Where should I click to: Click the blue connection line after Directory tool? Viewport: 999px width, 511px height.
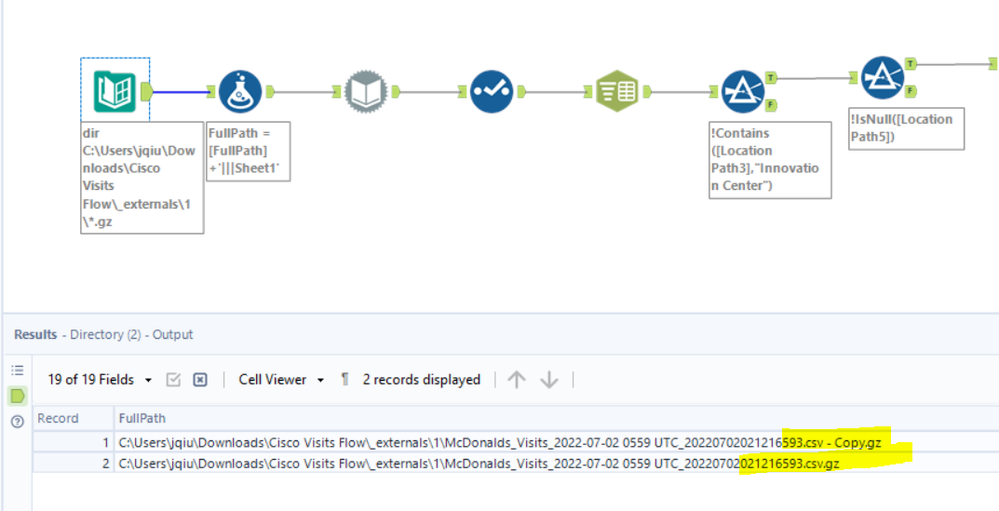click(x=180, y=92)
